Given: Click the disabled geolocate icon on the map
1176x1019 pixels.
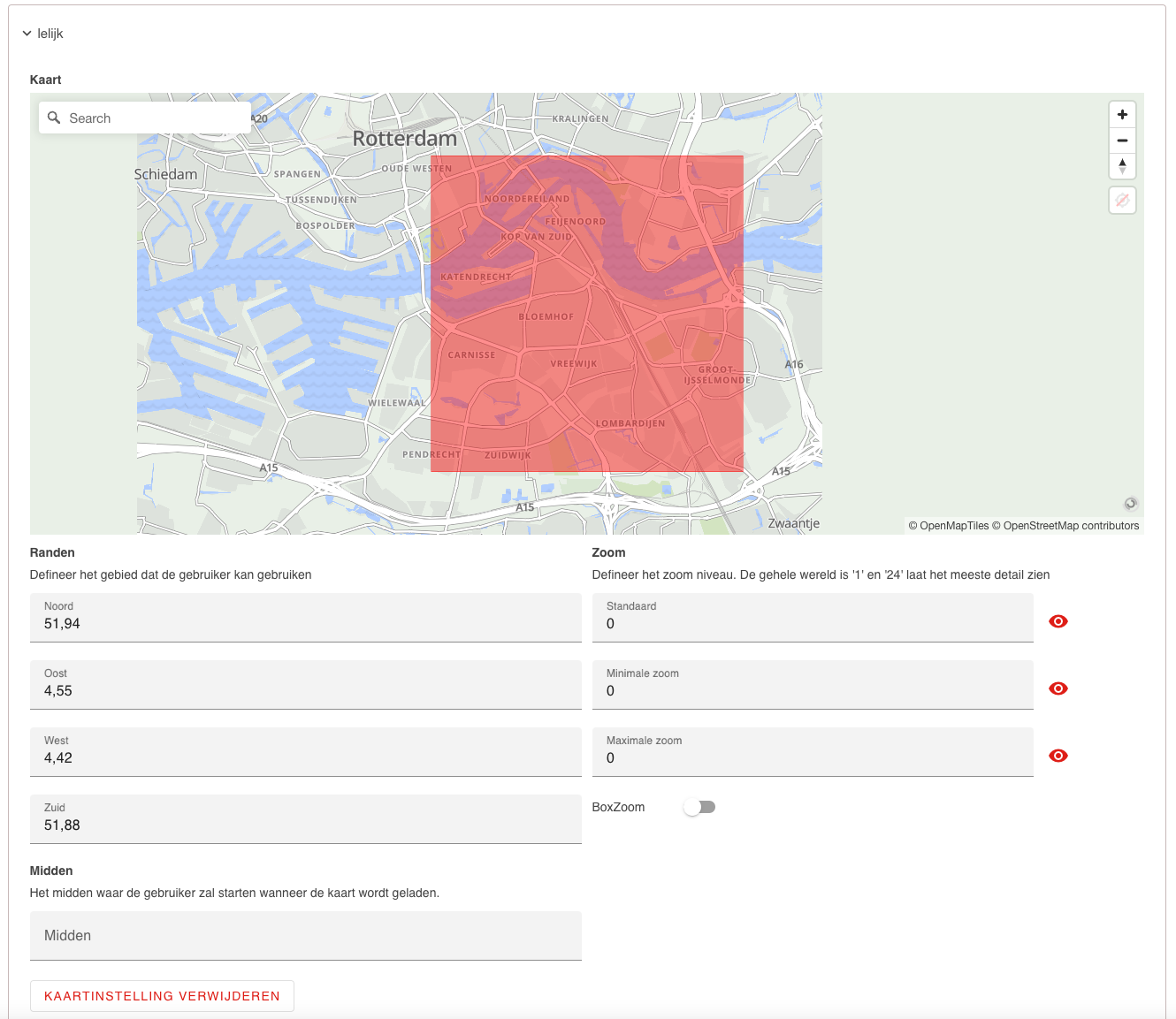Looking at the screenshot, I should coord(1122,200).
